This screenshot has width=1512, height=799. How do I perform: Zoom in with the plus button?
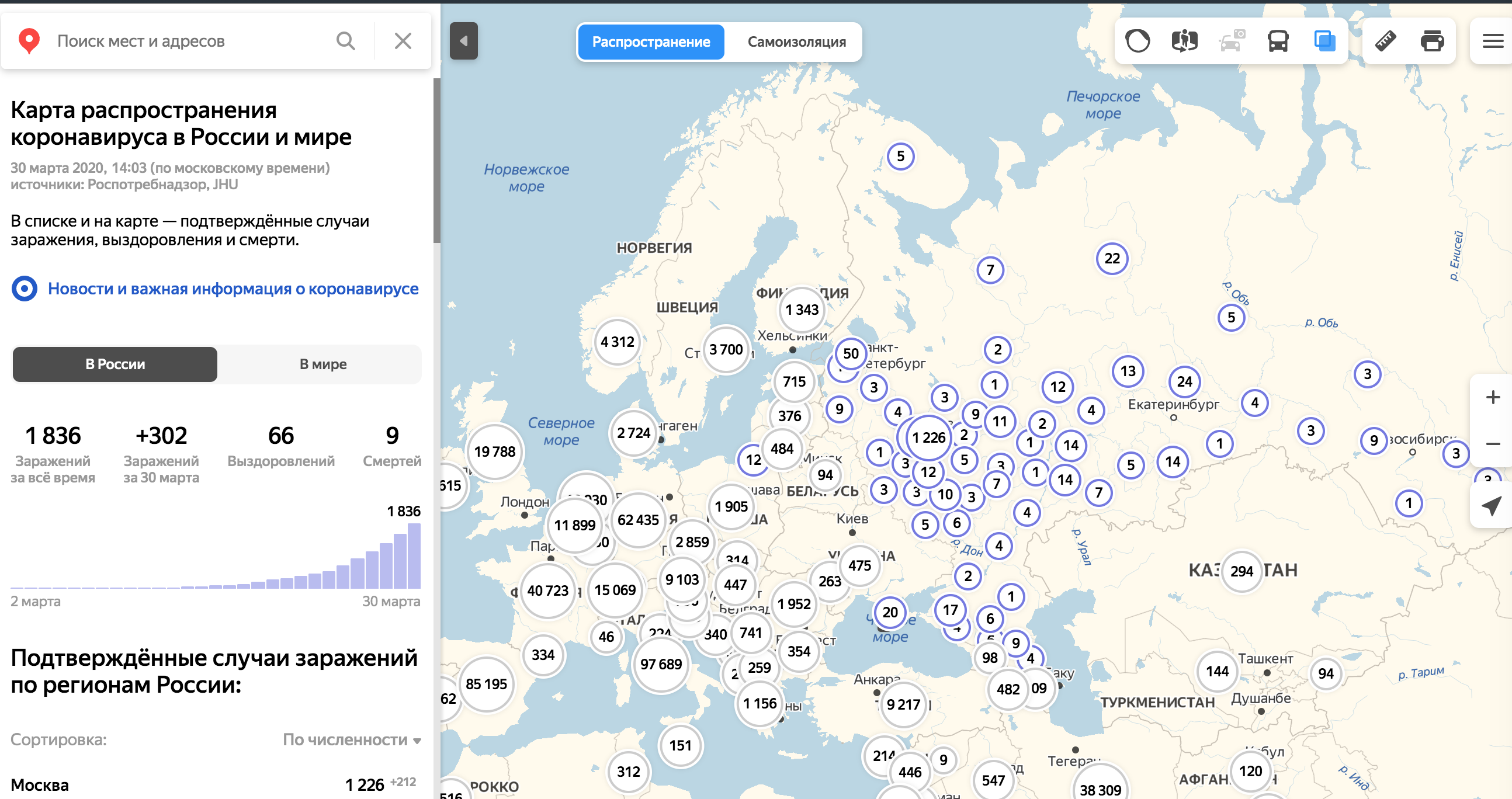1493,397
